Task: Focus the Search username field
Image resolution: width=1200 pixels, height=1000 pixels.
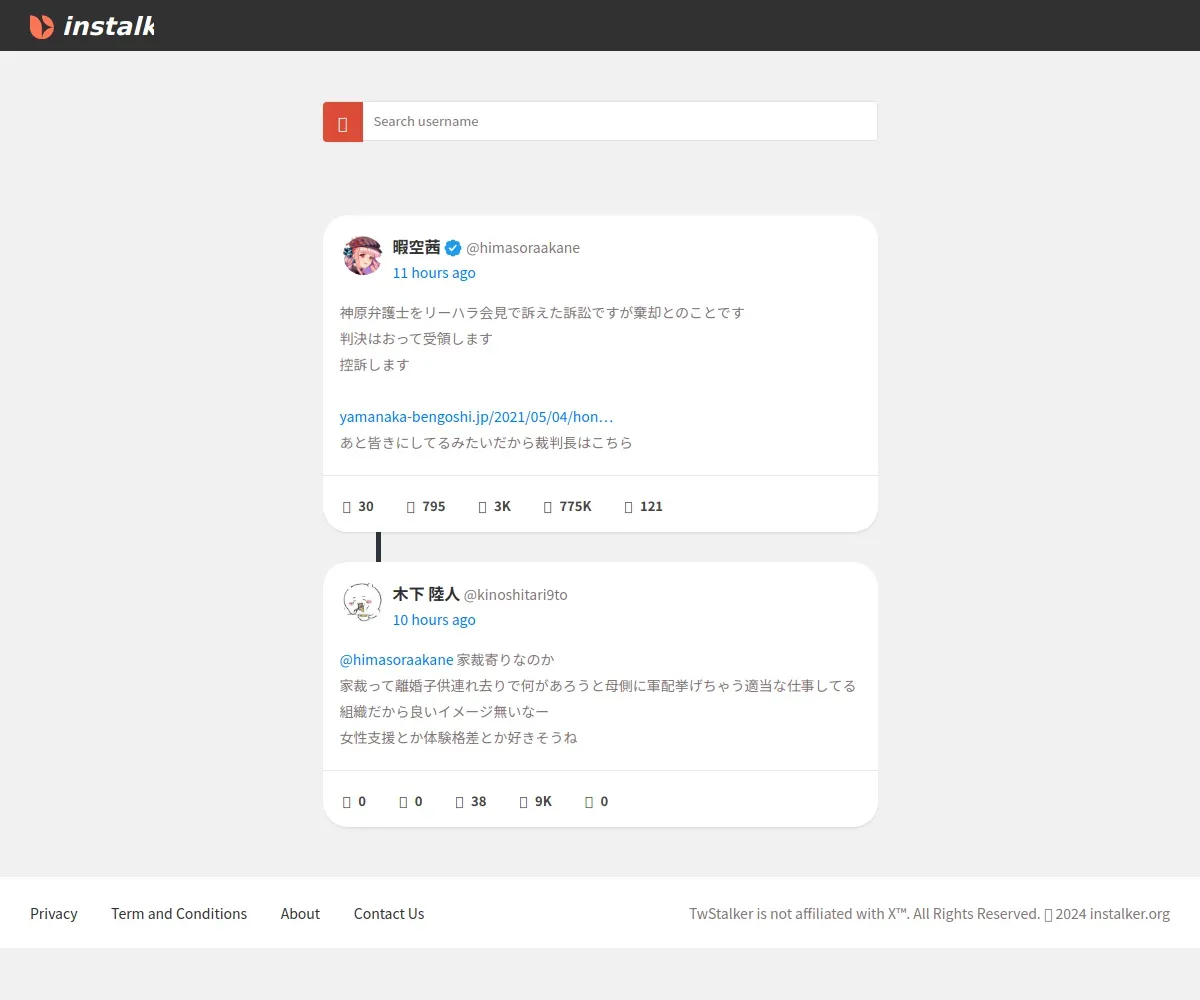Action: point(620,121)
